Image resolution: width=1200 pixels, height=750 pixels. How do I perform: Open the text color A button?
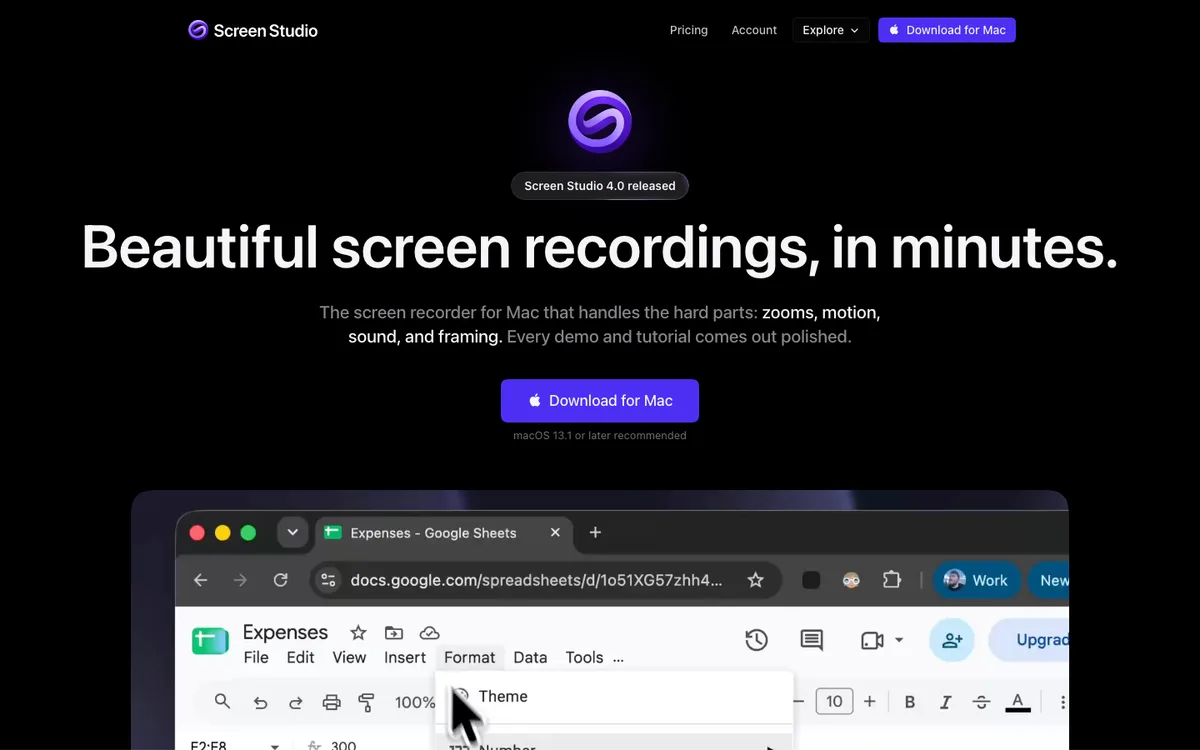click(1018, 702)
